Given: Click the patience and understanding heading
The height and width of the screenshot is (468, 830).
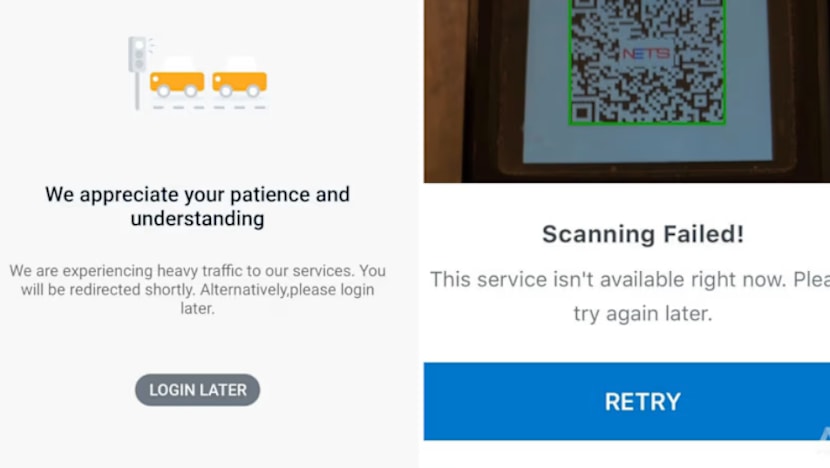Looking at the screenshot, I should click(197, 206).
